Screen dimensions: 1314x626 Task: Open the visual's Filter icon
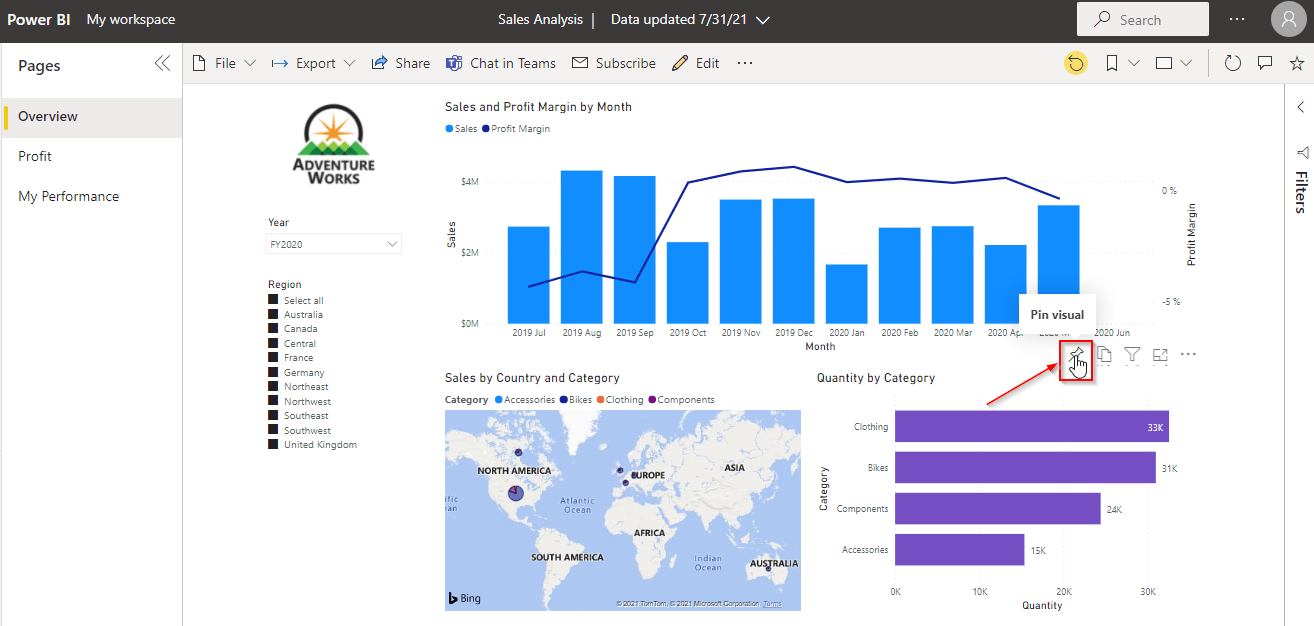coord(1132,354)
